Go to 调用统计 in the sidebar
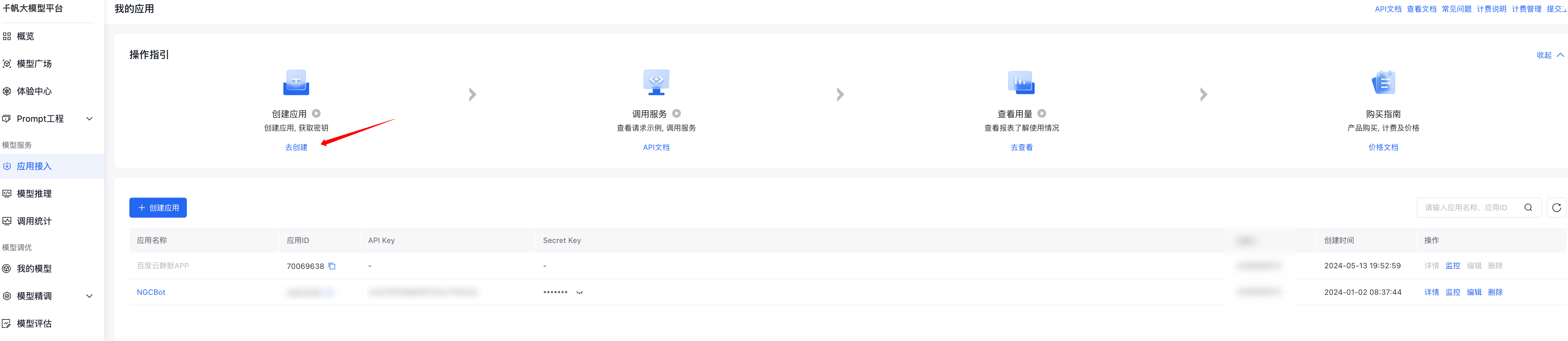This screenshot has height=341, width=1568. (x=34, y=221)
